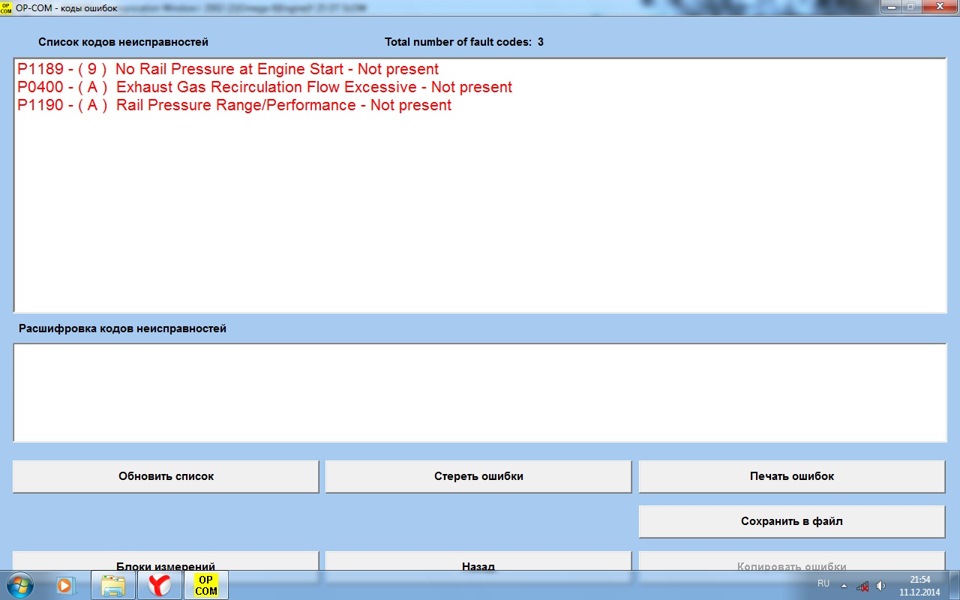Click the Стереть ошибки button
The image size is (960, 600).
[478, 476]
